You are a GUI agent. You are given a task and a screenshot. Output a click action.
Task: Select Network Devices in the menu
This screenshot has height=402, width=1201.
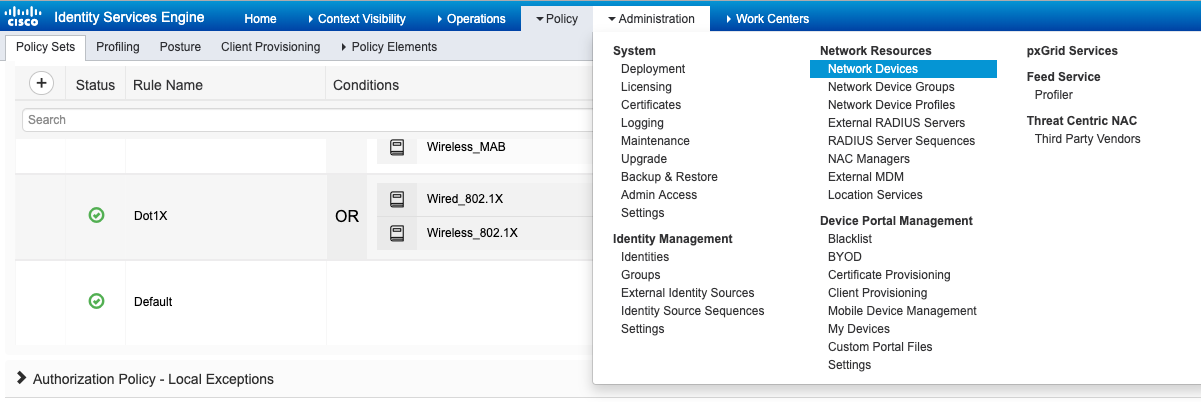click(903, 69)
